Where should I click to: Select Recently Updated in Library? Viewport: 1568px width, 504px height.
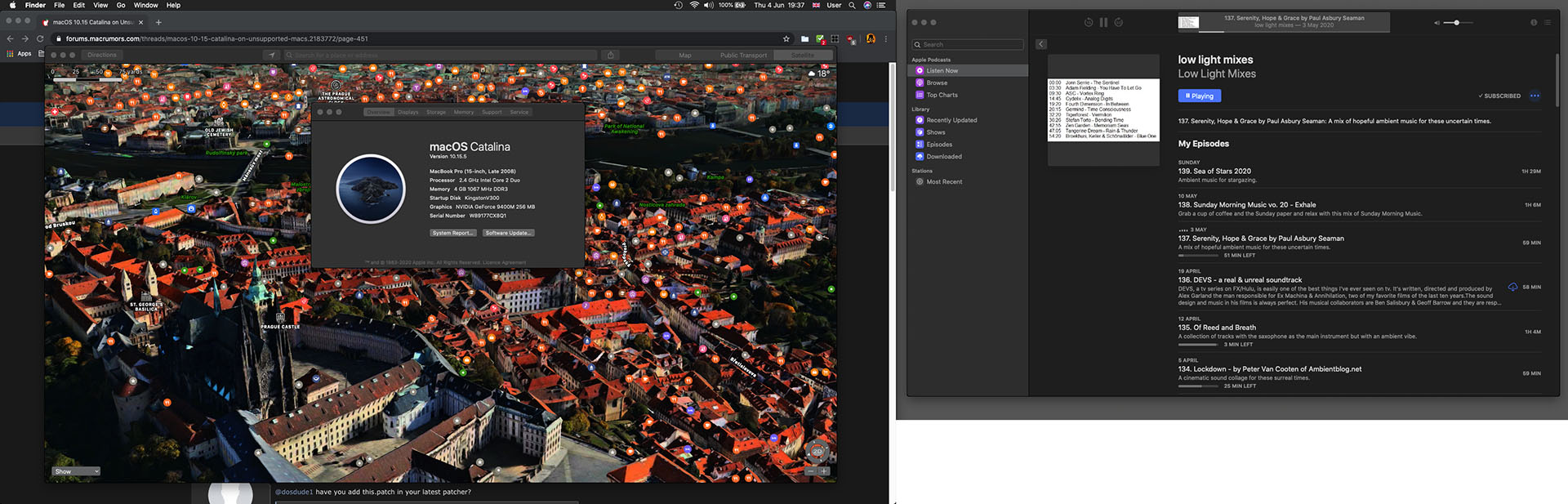point(968,120)
